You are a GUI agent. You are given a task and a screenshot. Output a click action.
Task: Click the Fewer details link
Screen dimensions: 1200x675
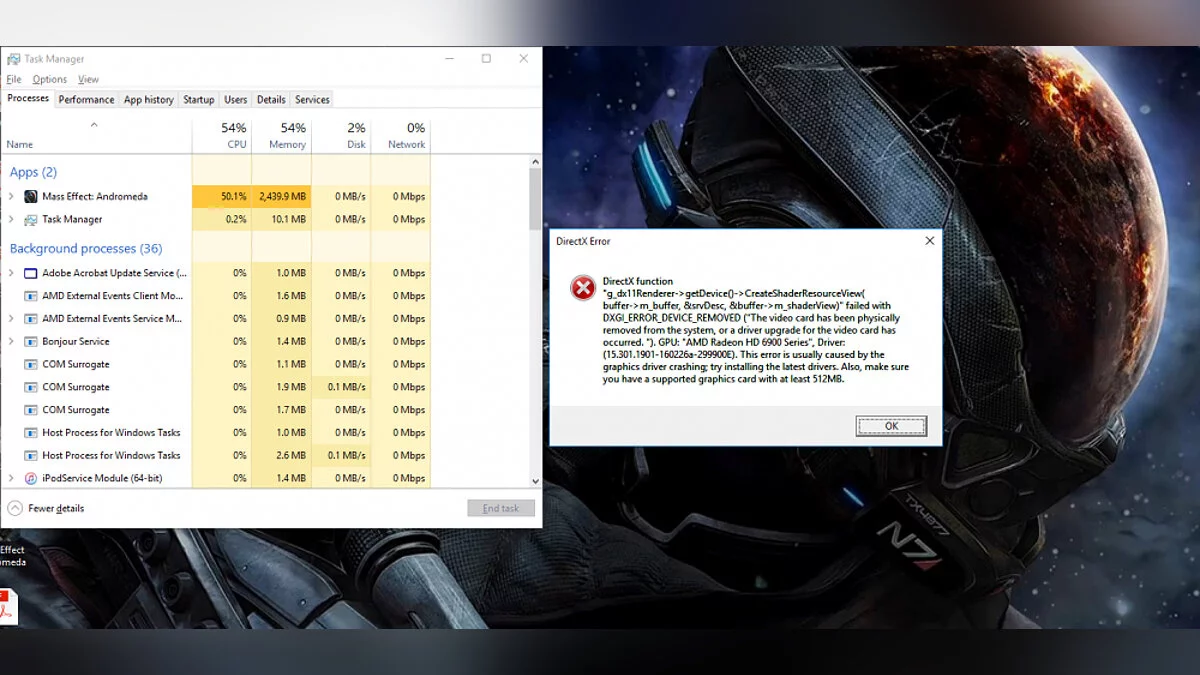56,508
